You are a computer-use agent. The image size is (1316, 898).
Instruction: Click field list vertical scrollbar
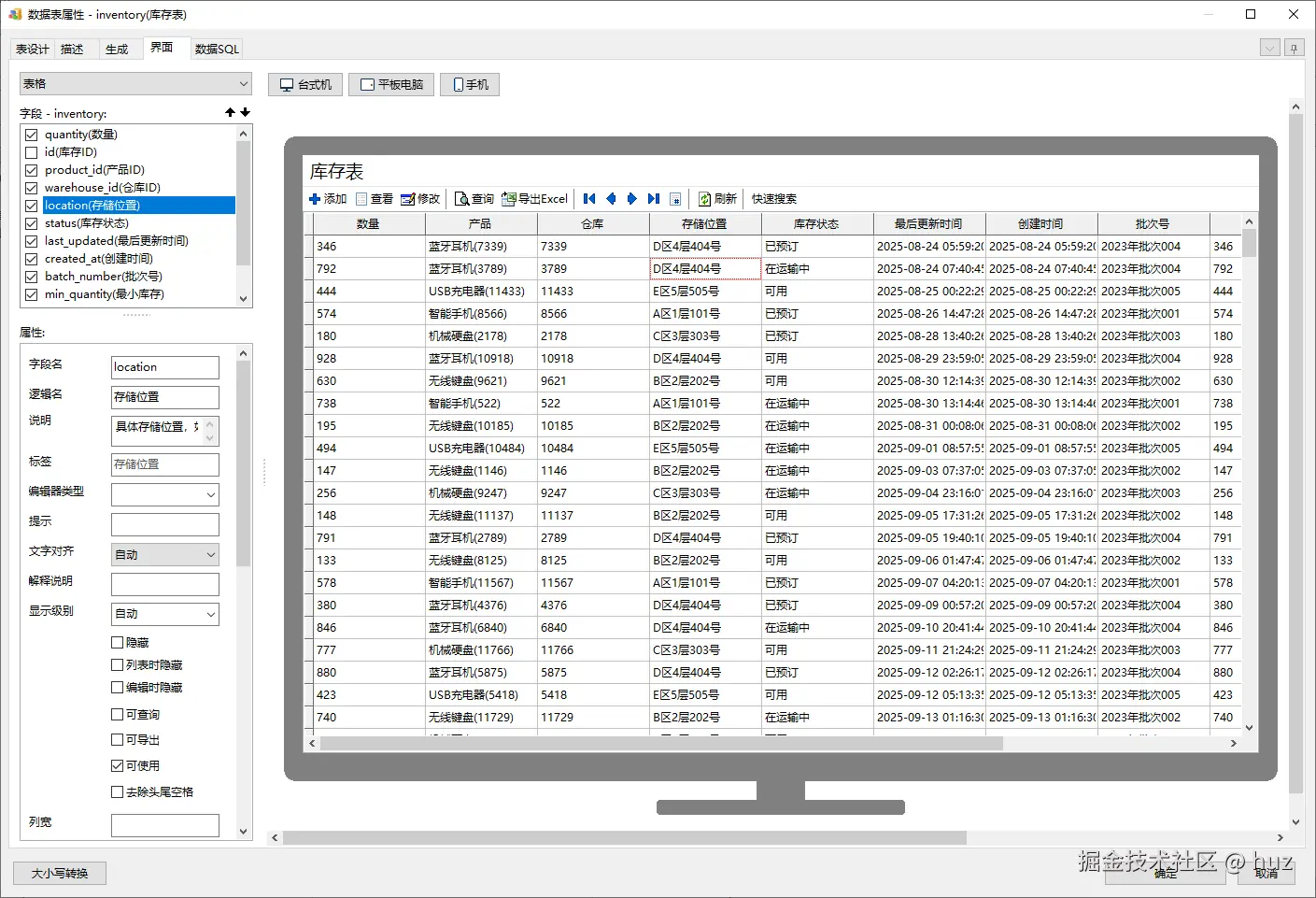[x=244, y=203]
